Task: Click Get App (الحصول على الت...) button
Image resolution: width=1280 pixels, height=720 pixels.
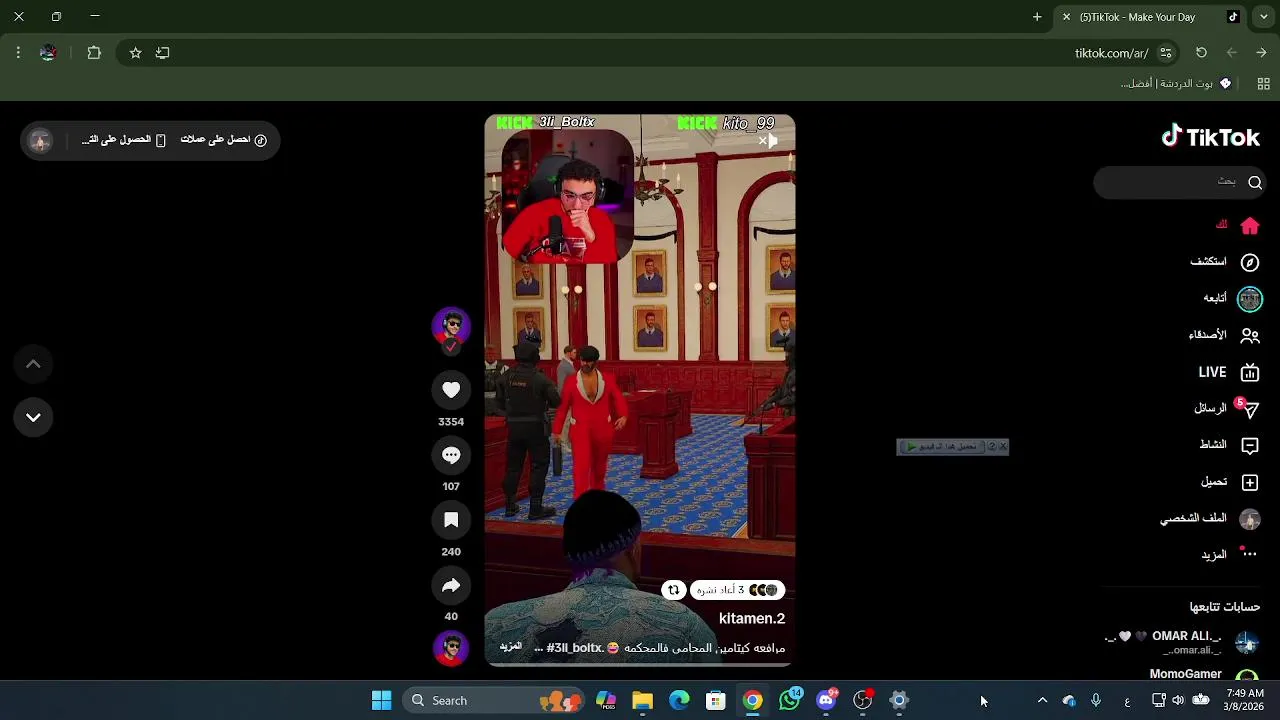Action: pyautogui.click(x=123, y=140)
